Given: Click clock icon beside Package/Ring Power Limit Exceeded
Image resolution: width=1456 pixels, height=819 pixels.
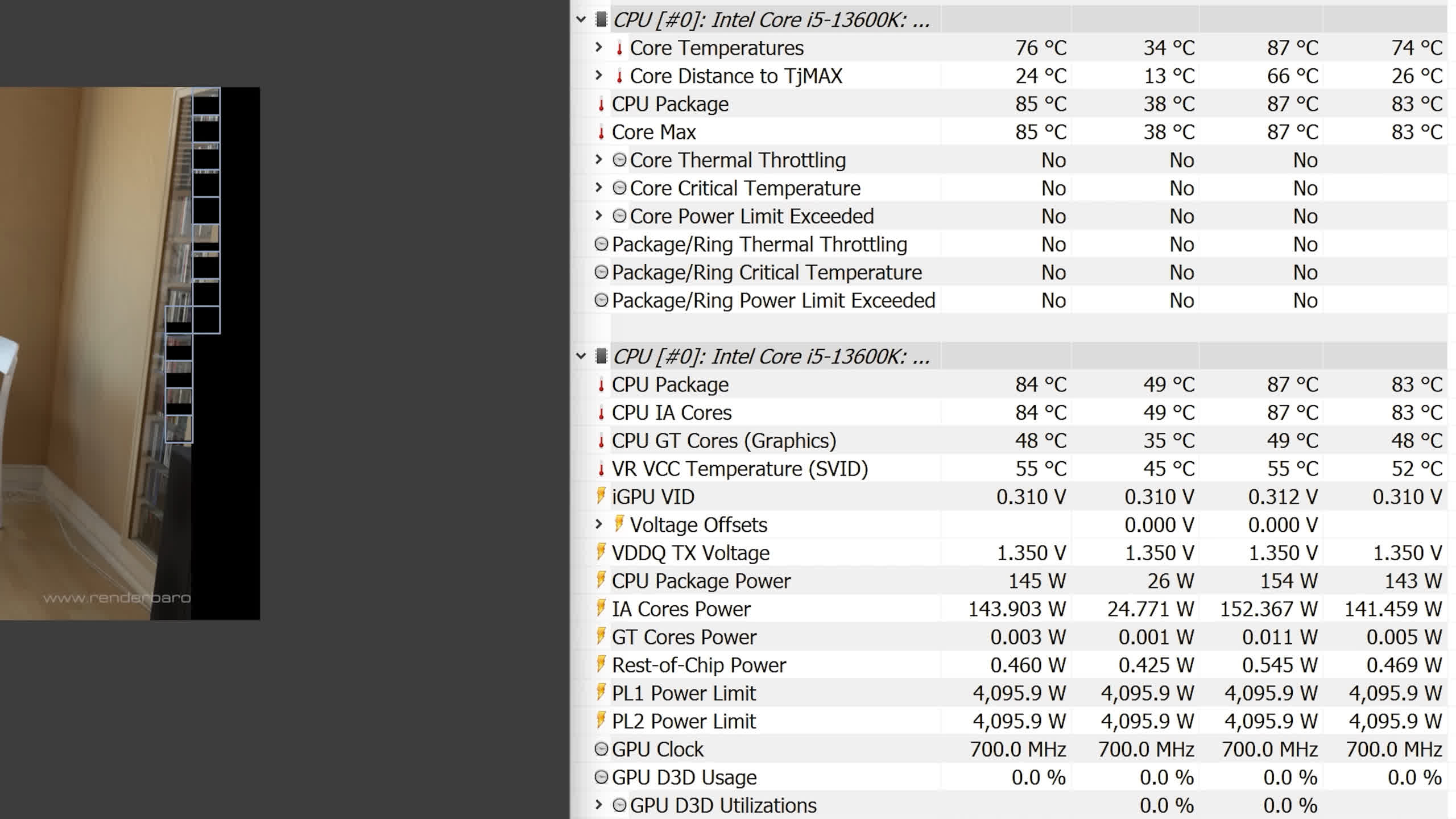Looking at the screenshot, I should (601, 300).
